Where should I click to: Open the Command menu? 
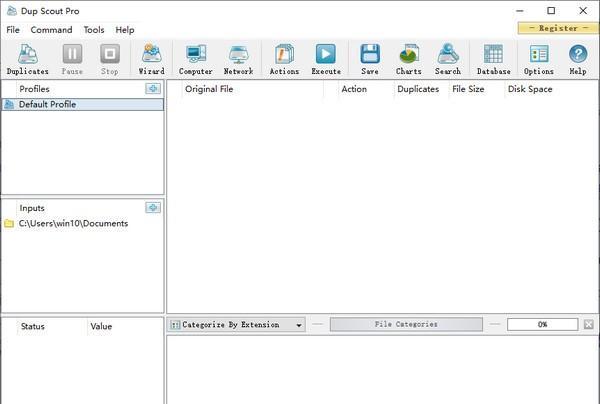51,30
